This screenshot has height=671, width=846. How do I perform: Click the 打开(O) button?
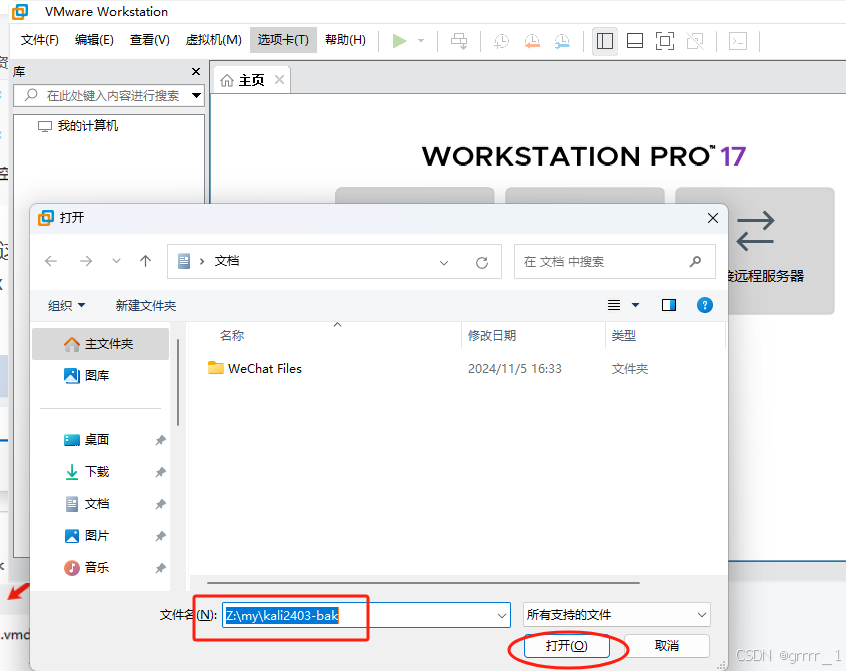[567, 646]
